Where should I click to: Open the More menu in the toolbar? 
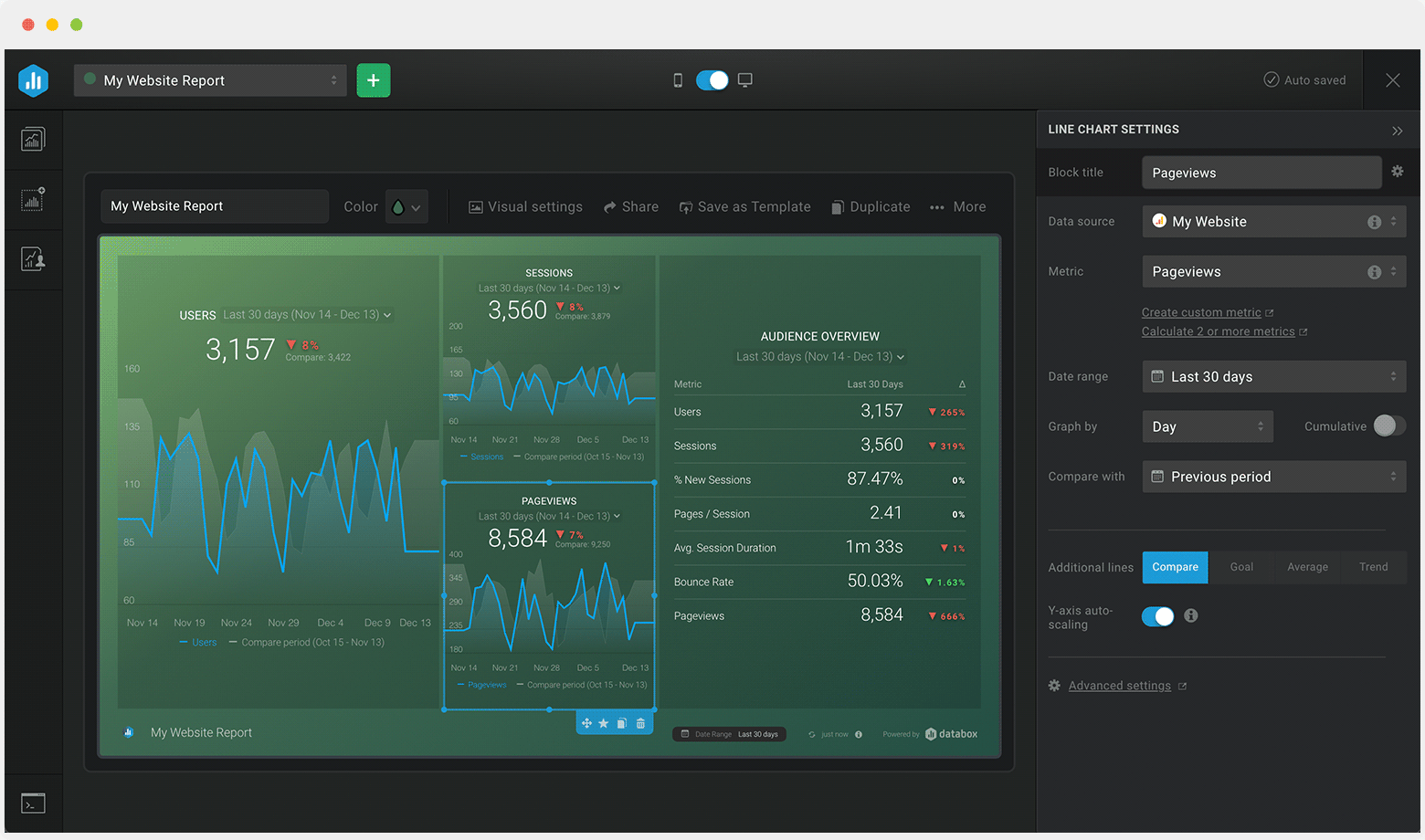(956, 206)
